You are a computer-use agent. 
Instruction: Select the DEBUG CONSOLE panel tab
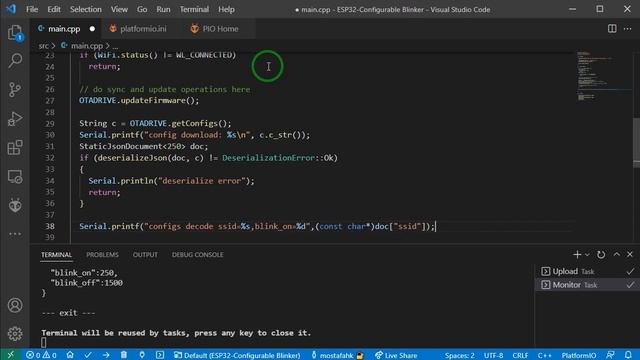click(198, 255)
